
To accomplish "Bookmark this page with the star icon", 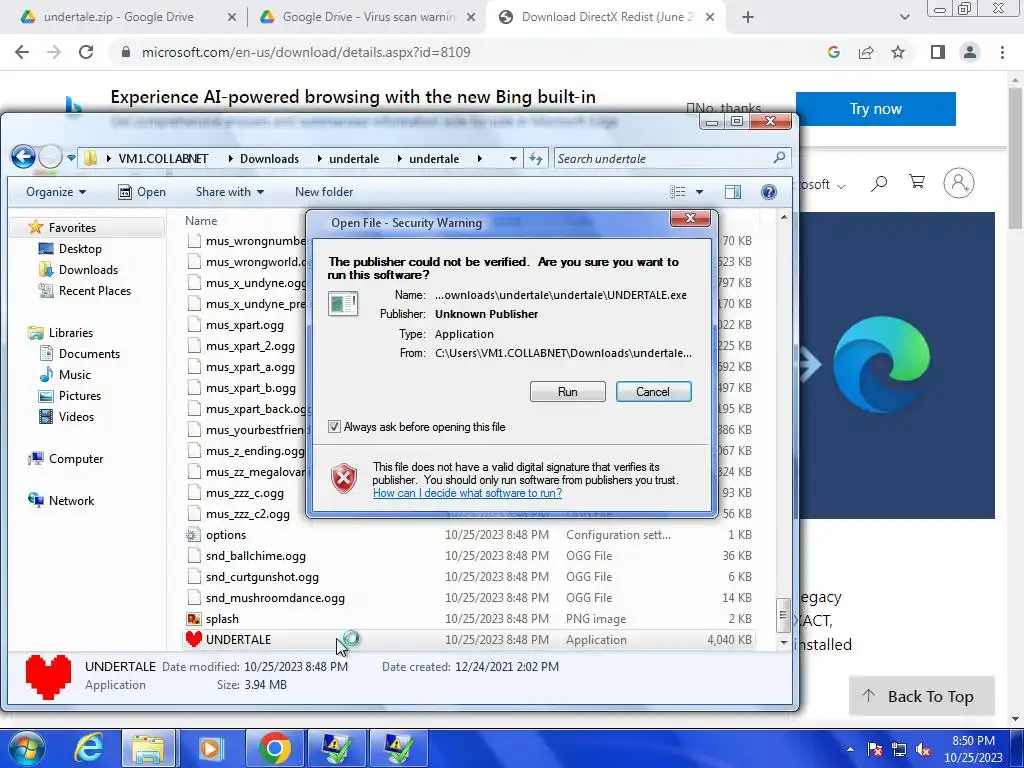I will [x=898, y=52].
